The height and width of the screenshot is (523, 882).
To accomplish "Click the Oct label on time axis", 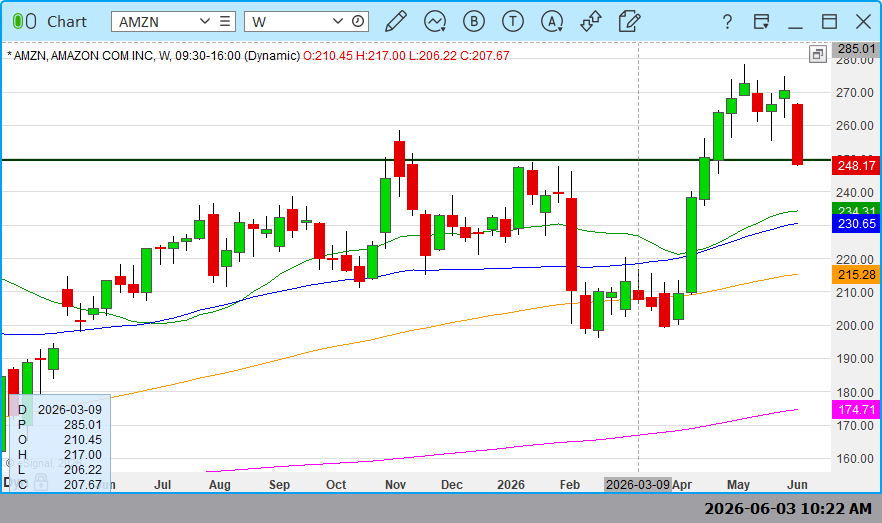I will coord(336,484).
